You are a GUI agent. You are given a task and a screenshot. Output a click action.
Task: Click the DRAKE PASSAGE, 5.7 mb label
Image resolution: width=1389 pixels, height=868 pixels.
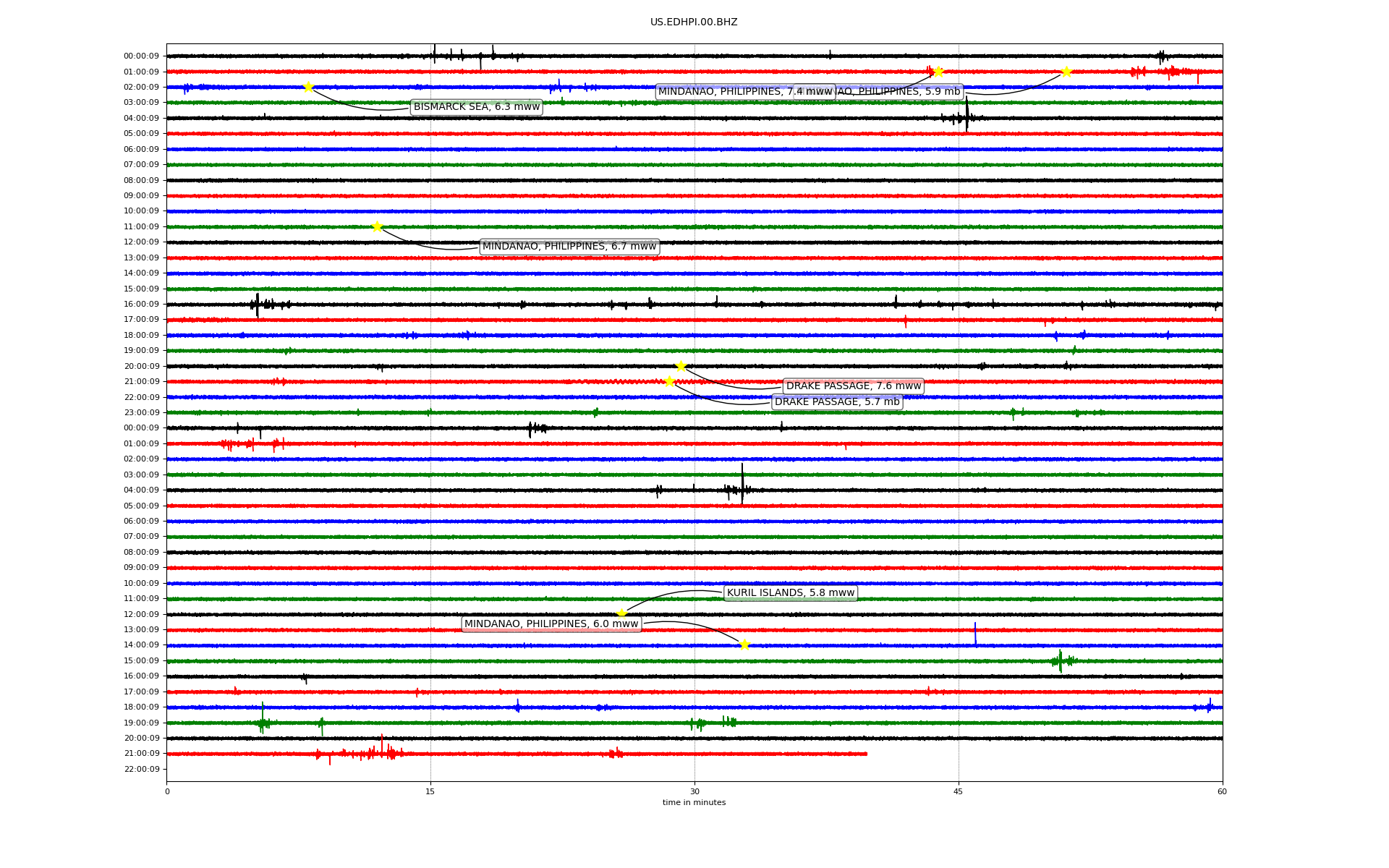click(x=836, y=402)
